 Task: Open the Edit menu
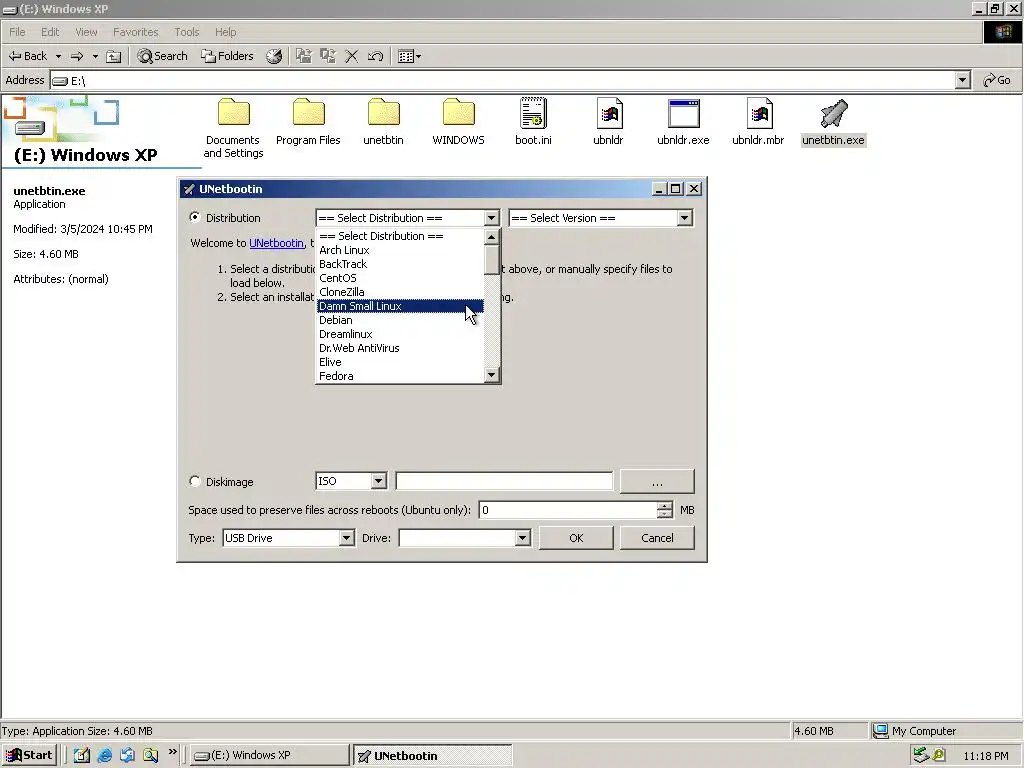tap(50, 32)
